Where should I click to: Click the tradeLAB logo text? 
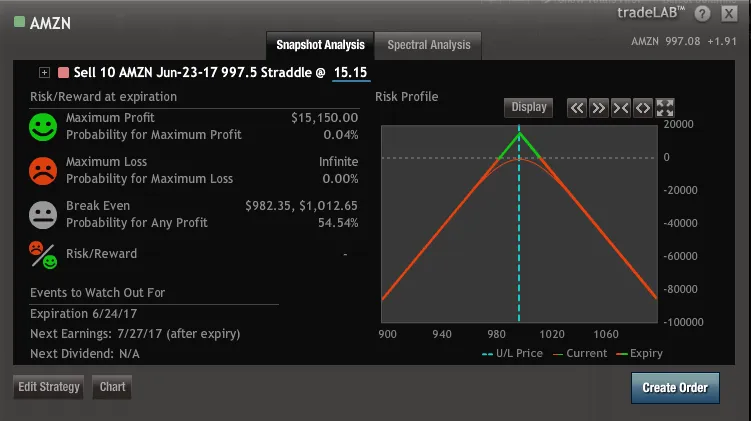click(651, 12)
